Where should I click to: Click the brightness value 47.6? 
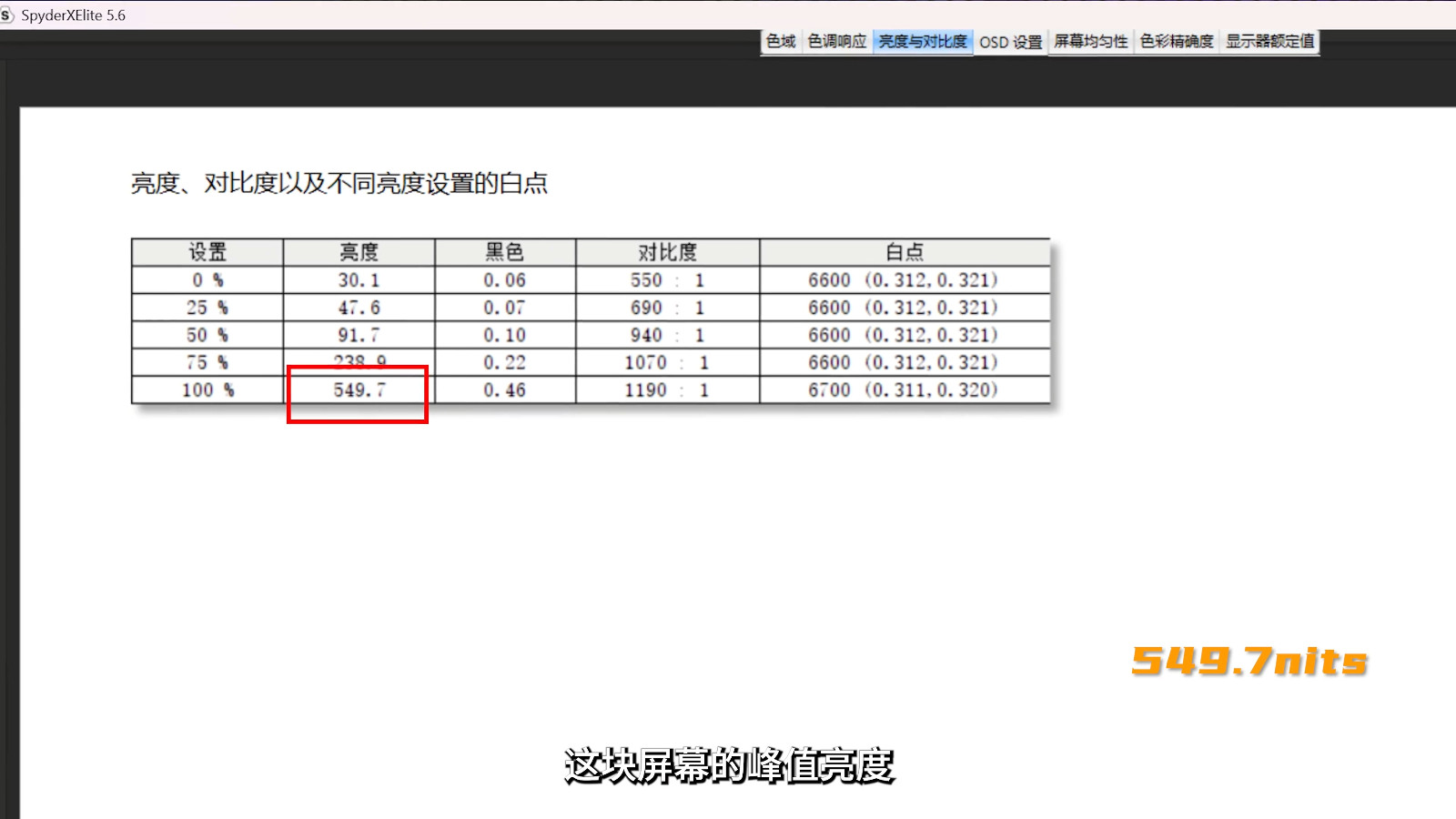click(359, 308)
